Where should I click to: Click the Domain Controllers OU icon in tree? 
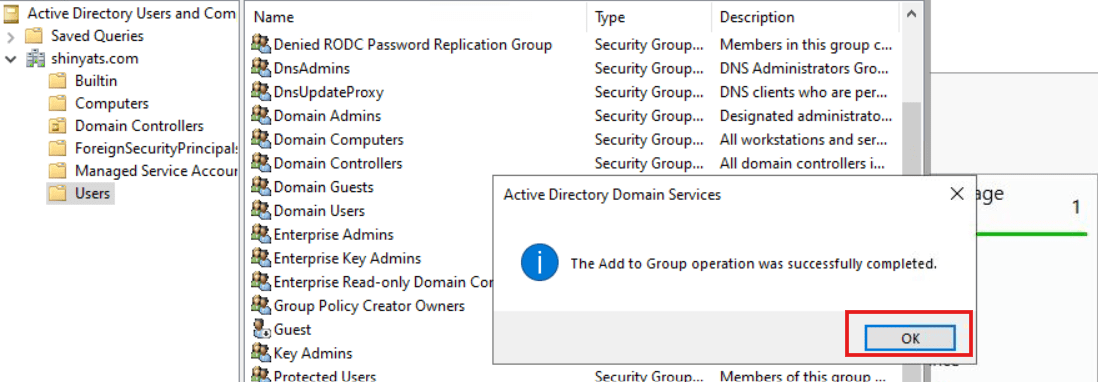click(57, 126)
